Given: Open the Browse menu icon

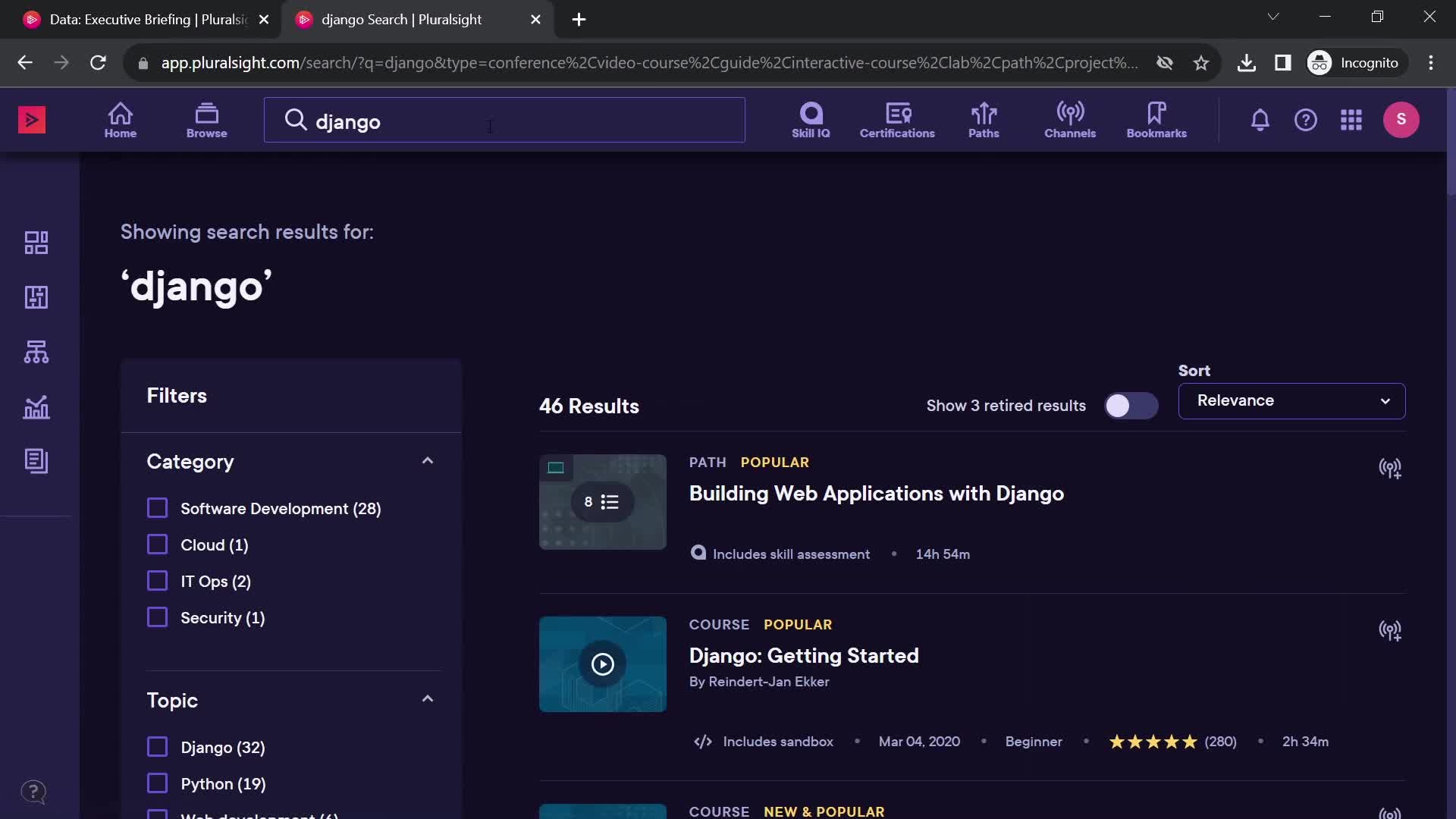Looking at the screenshot, I should click(x=206, y=120).
